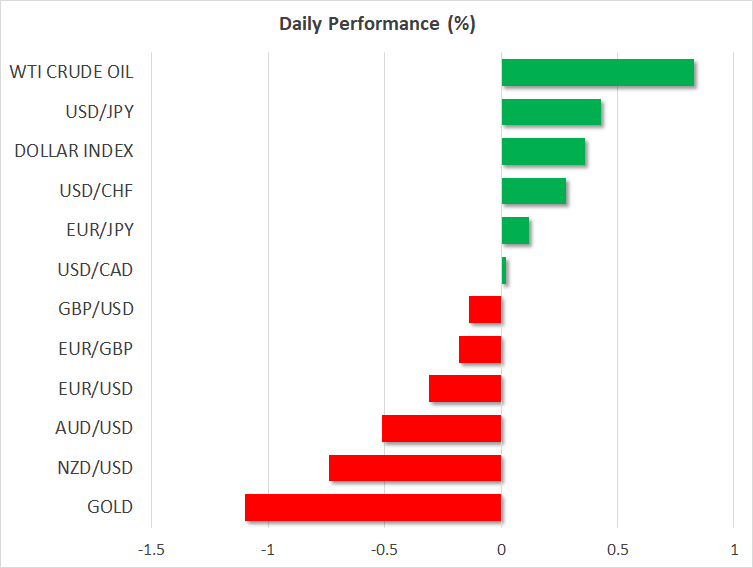This screenshot has height=568, width=753.
Task: Select the NZD/USD category label
Action: coord(95,468)
